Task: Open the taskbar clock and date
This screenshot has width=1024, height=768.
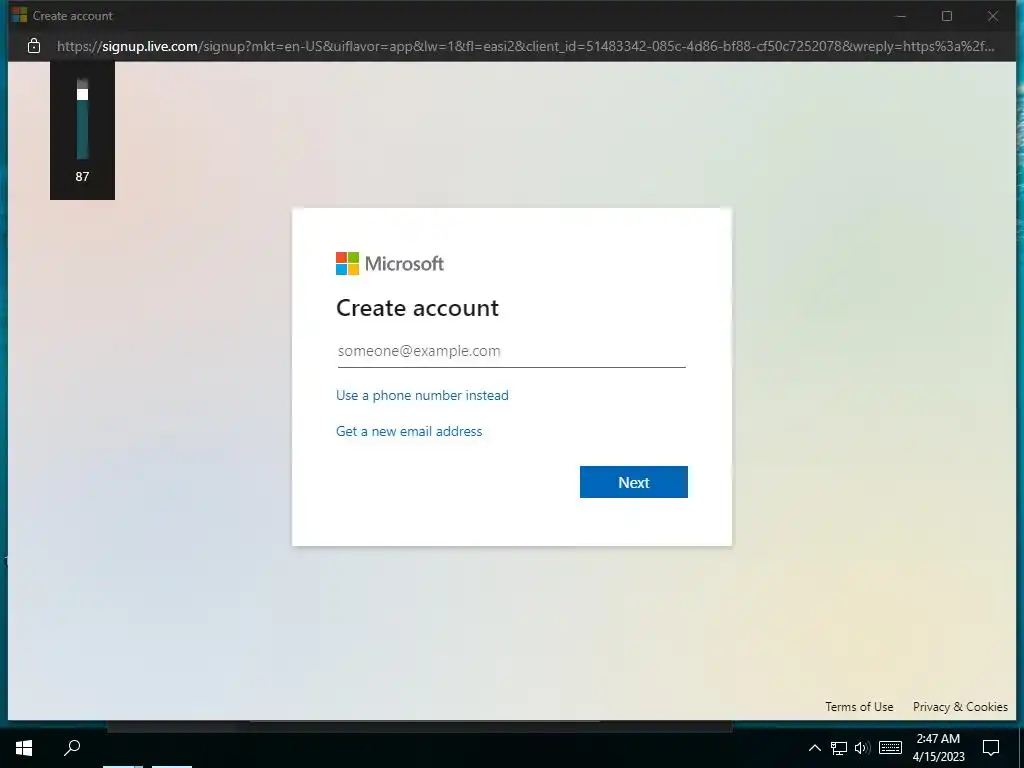Action: tap(938, 748)
